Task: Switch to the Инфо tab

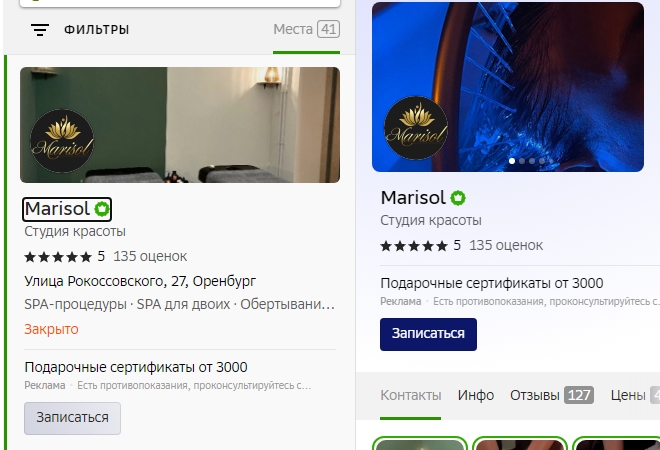Action: 476,395
